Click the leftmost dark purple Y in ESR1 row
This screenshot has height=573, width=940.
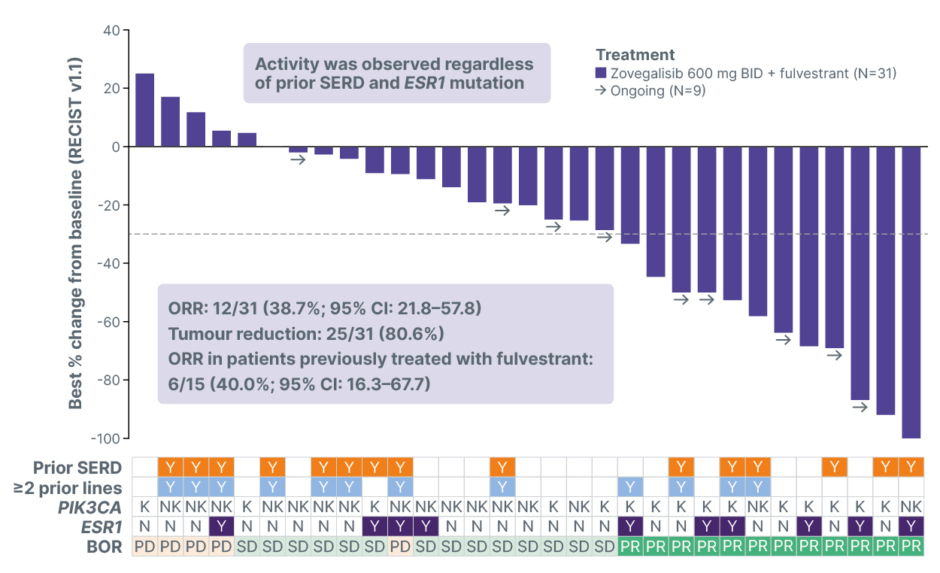tap(221, 526)
